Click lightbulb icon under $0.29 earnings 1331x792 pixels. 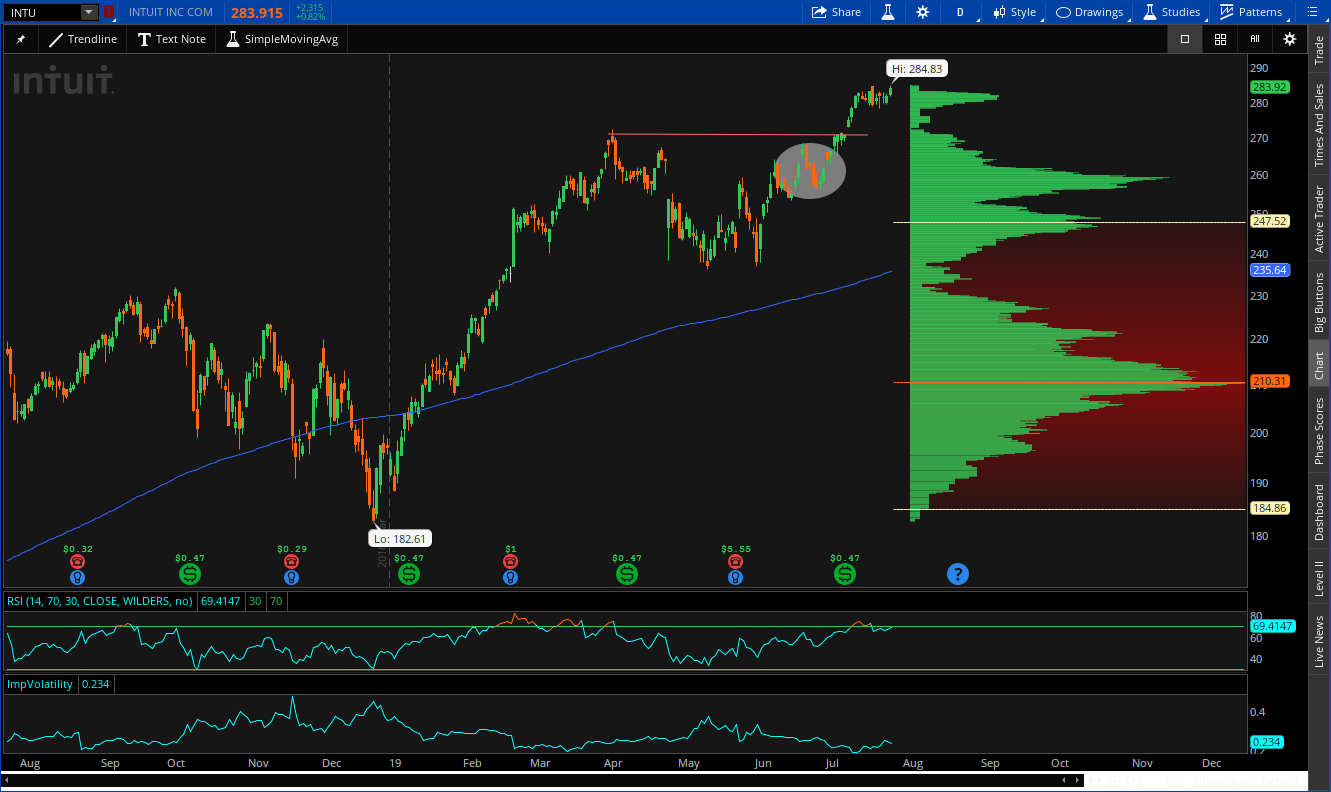point(291,577)
